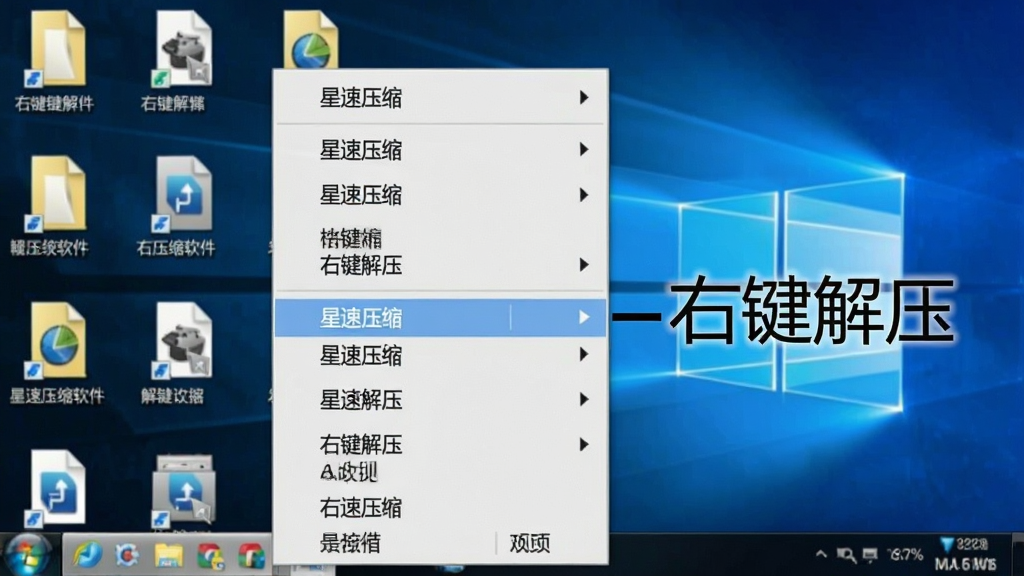
Task: Choose the 右速压缩 menu entry
Action: point(441,507)
